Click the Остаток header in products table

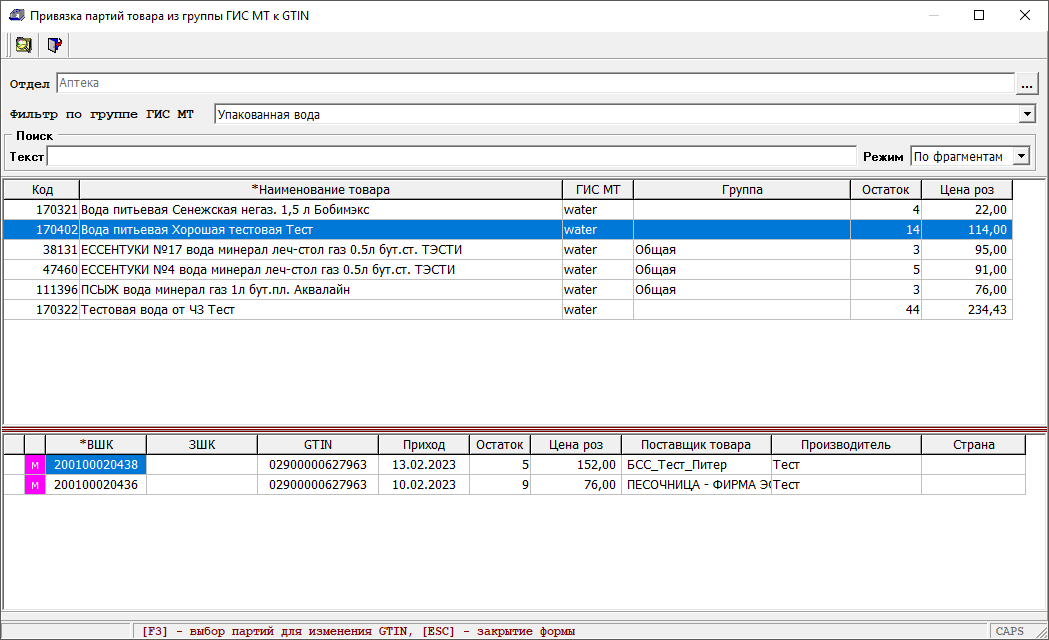[886, 190]
